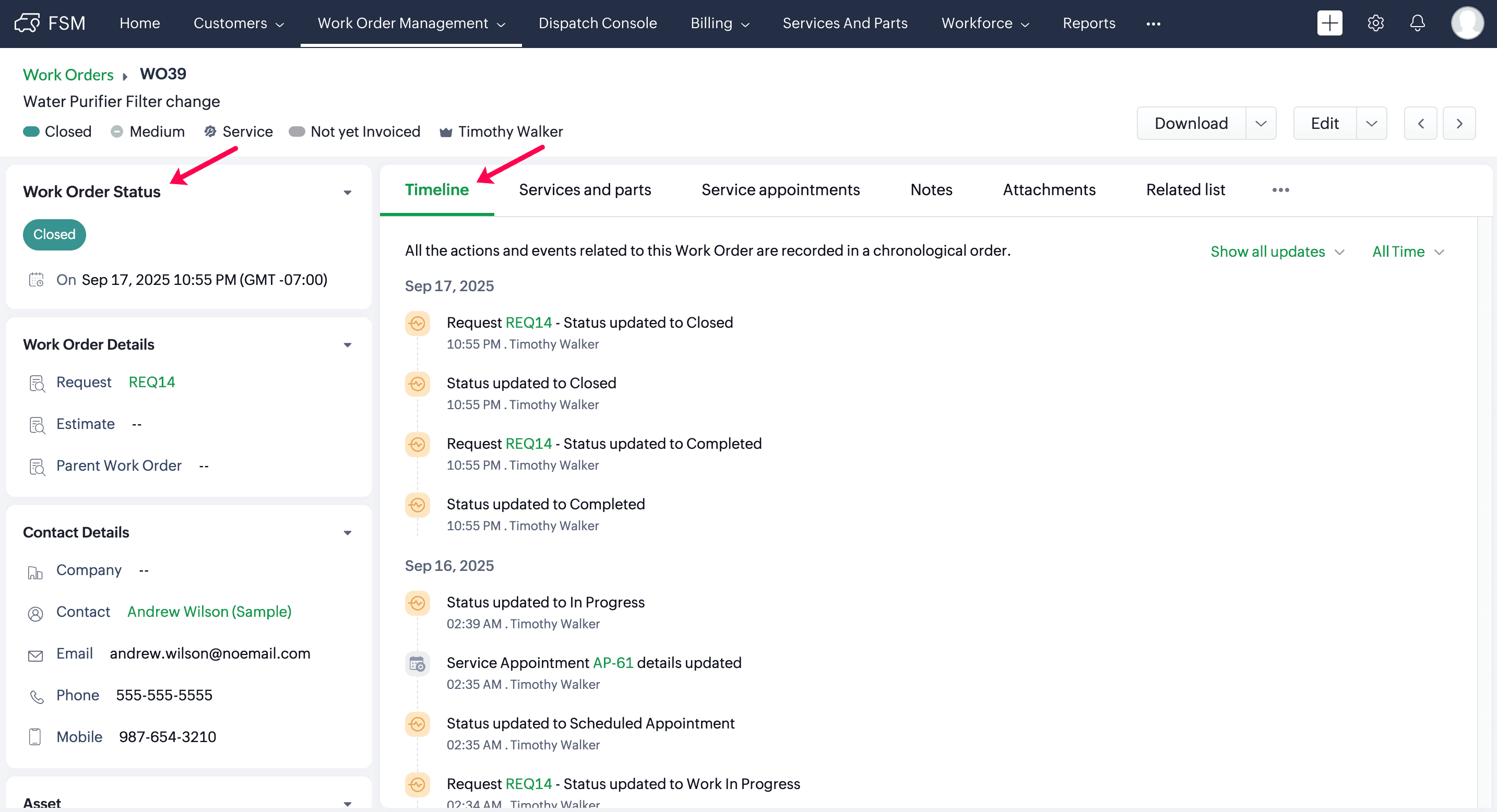Open the notifications bell
1497x812 pixels.
point(1417,23)
